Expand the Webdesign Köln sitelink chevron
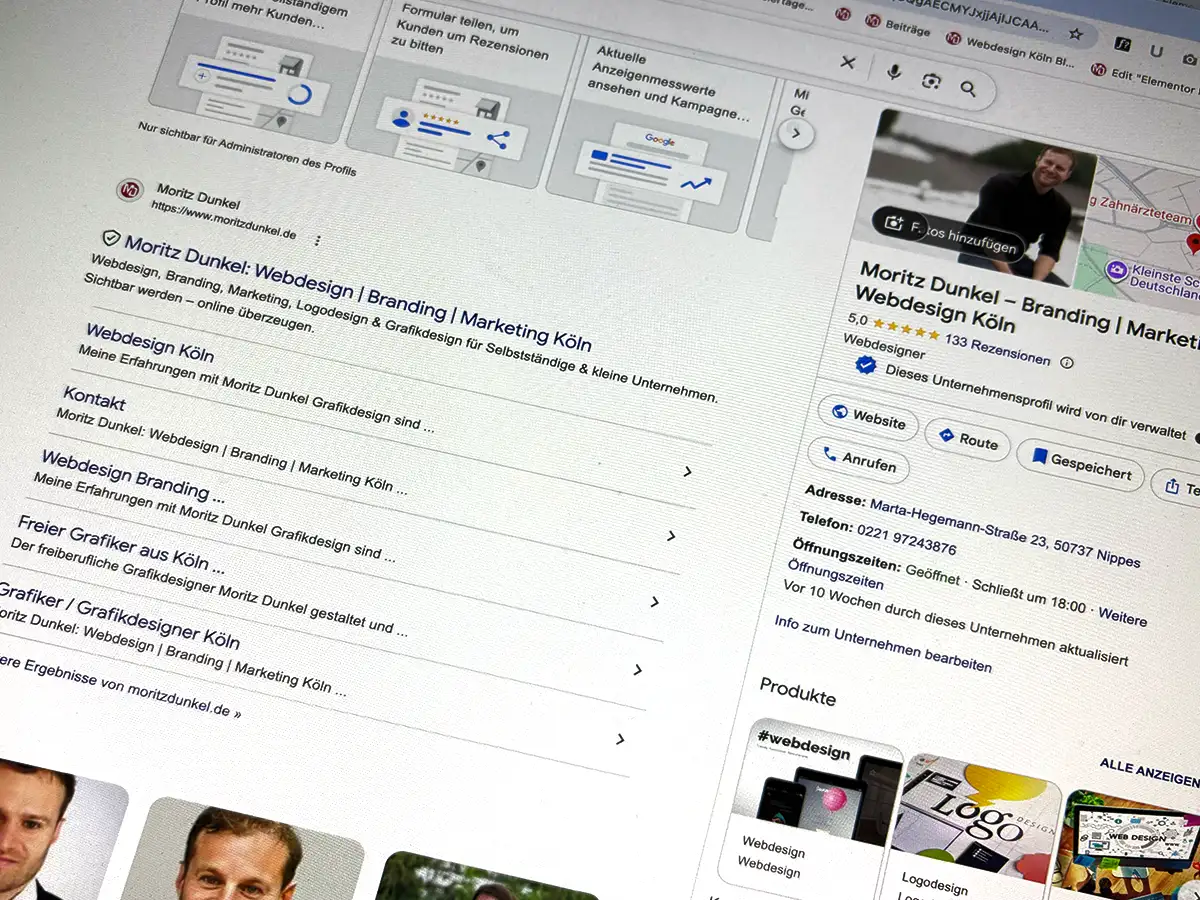 pos(687,471)
